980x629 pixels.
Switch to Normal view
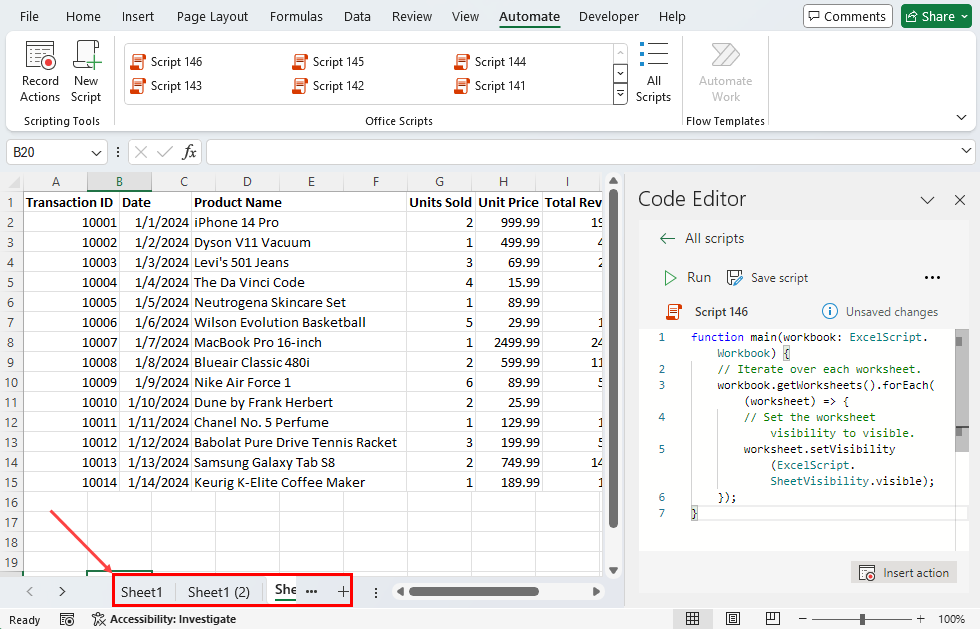pyautogui.click(x=692, y=619)
